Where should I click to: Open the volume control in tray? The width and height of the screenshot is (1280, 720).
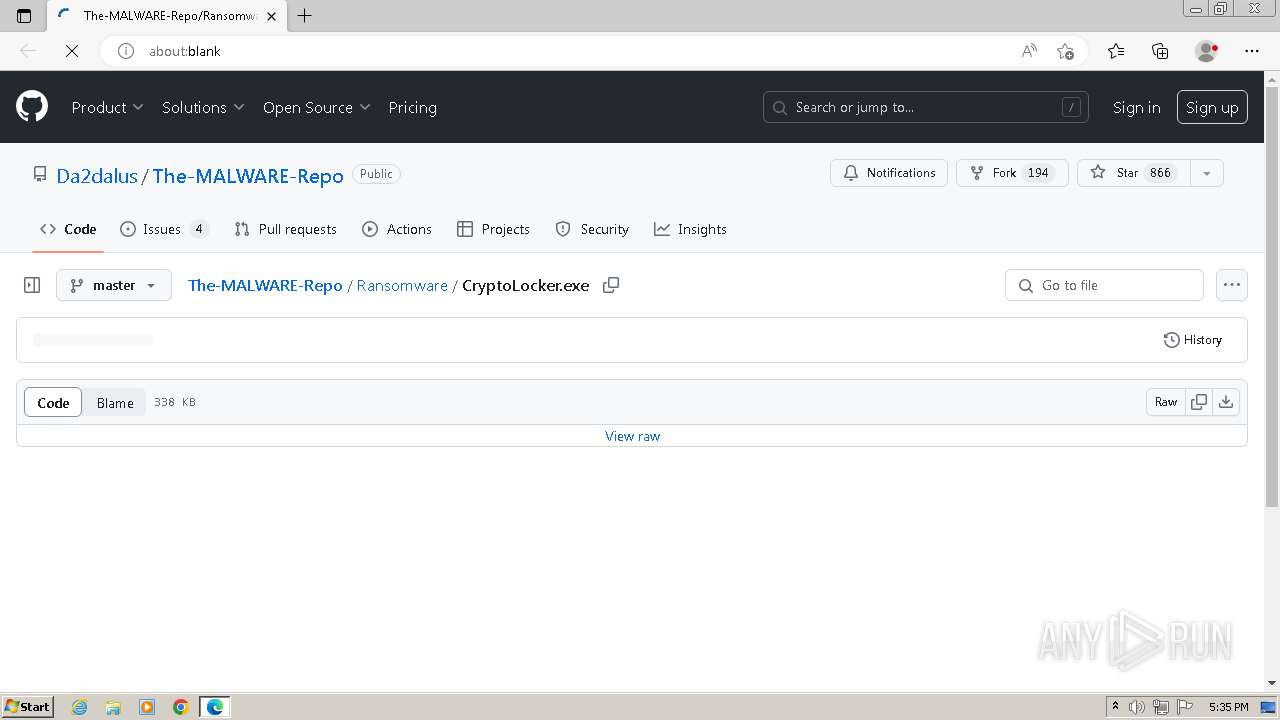[x=1137, y=707]
